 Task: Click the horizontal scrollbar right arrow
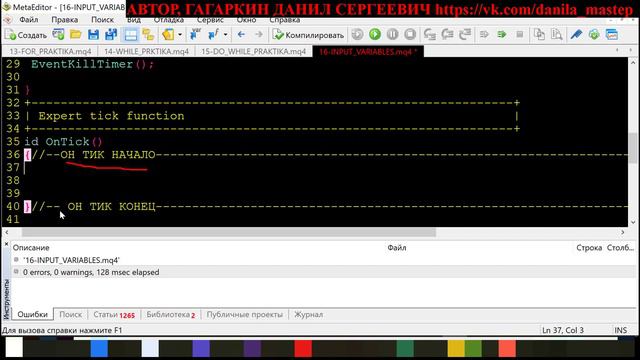click(x=622, y=232)
